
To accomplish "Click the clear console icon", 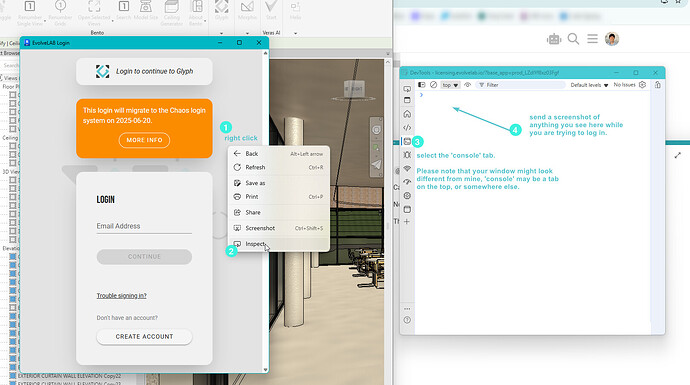I will [x=433, y=84].
